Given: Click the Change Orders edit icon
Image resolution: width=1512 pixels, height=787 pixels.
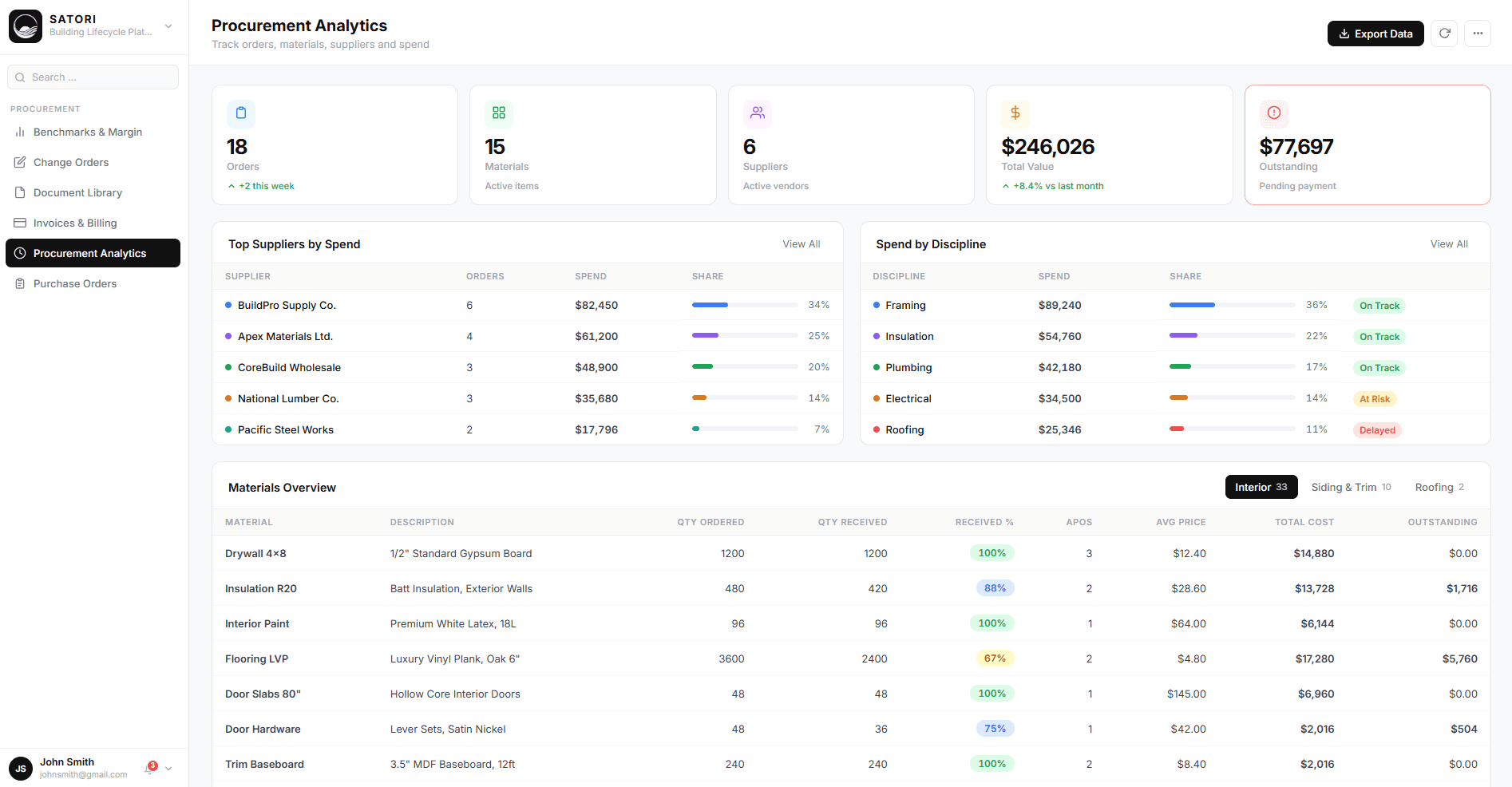Looking at the screenshot, I should point(20,162).
